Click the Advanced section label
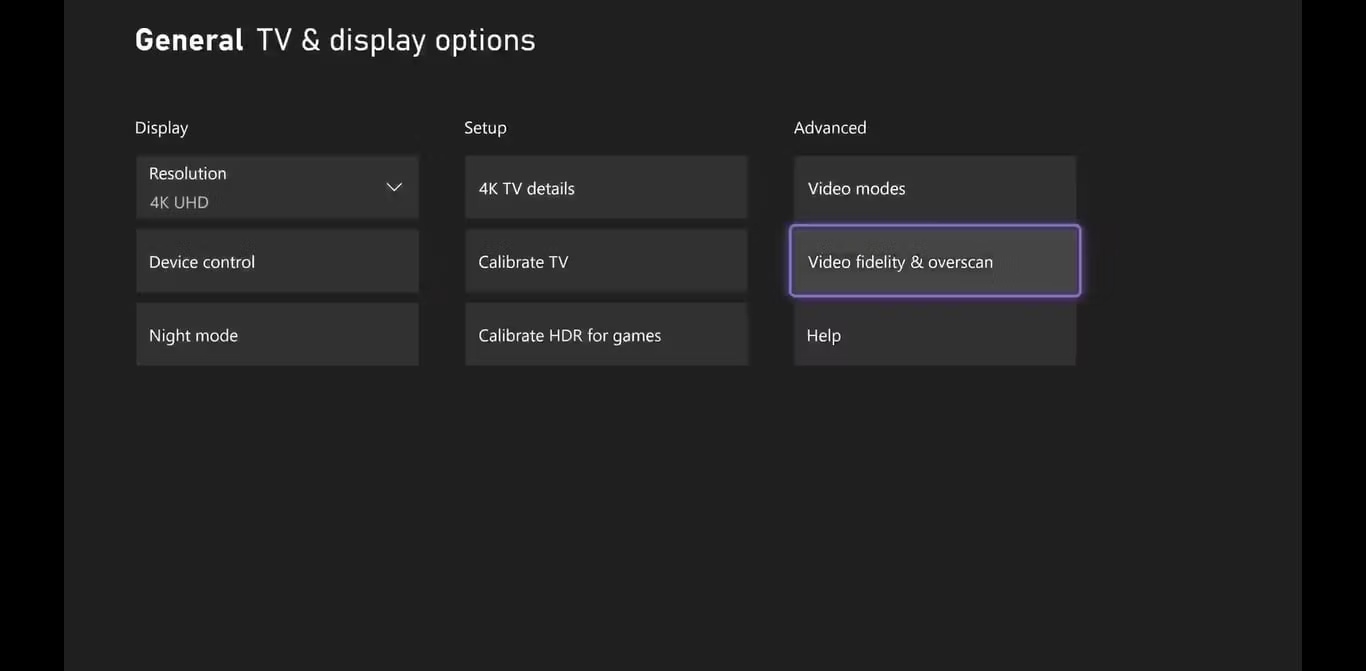Viewport: 1366px width, 671px height. pyautogui.click(x=830, y=127)
